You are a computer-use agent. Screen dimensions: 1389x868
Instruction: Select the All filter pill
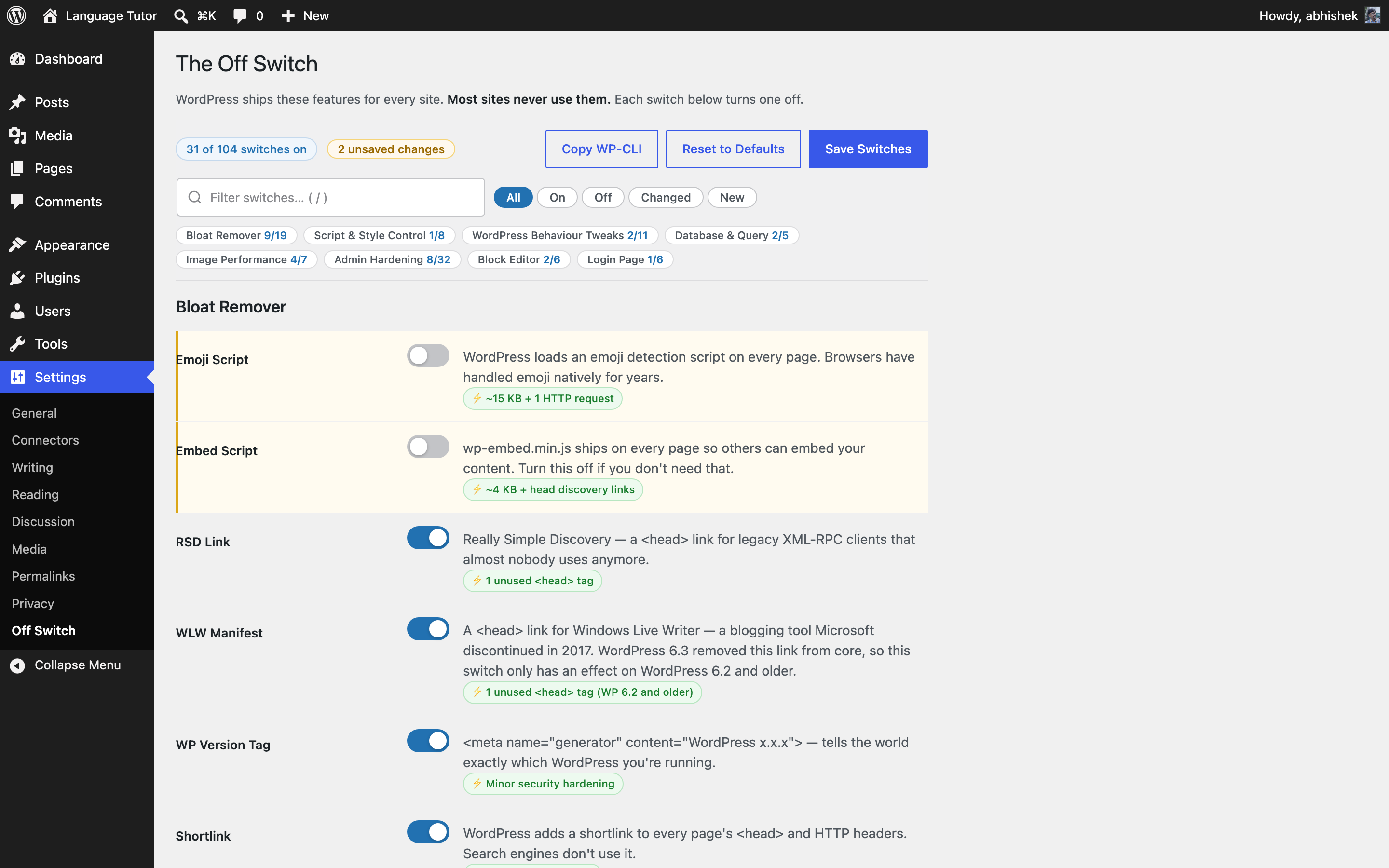513,198
